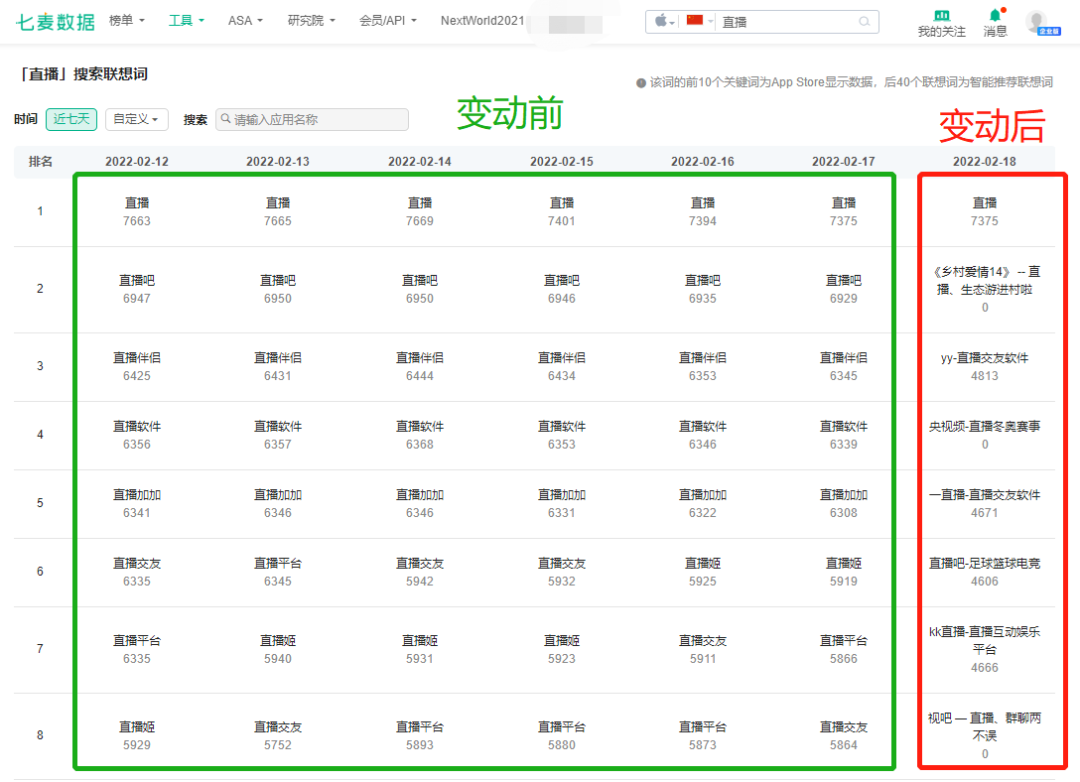Click keyword 直播伴侣 with value 6444
Screen dimensions: 1080x782
[419, 358]
